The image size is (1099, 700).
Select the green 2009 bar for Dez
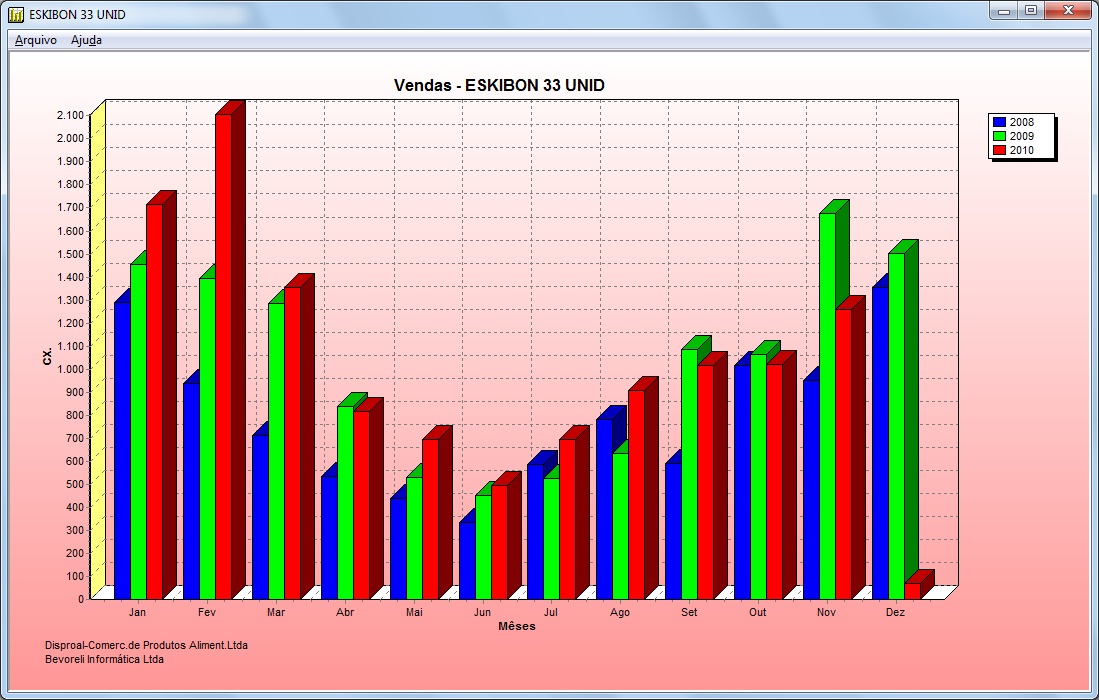(896, 426)
